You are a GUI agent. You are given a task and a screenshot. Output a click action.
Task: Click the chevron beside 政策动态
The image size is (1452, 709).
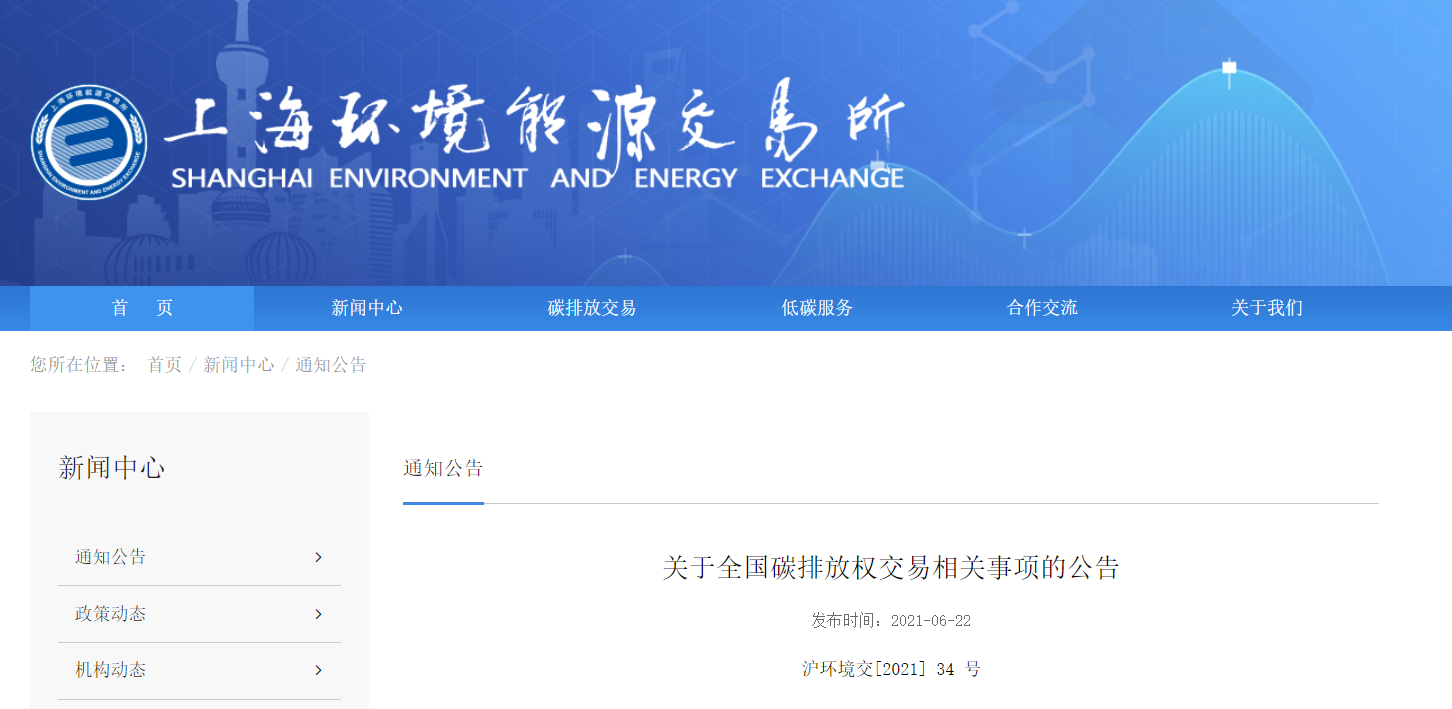pyautogui.click(x=318, y=614)
